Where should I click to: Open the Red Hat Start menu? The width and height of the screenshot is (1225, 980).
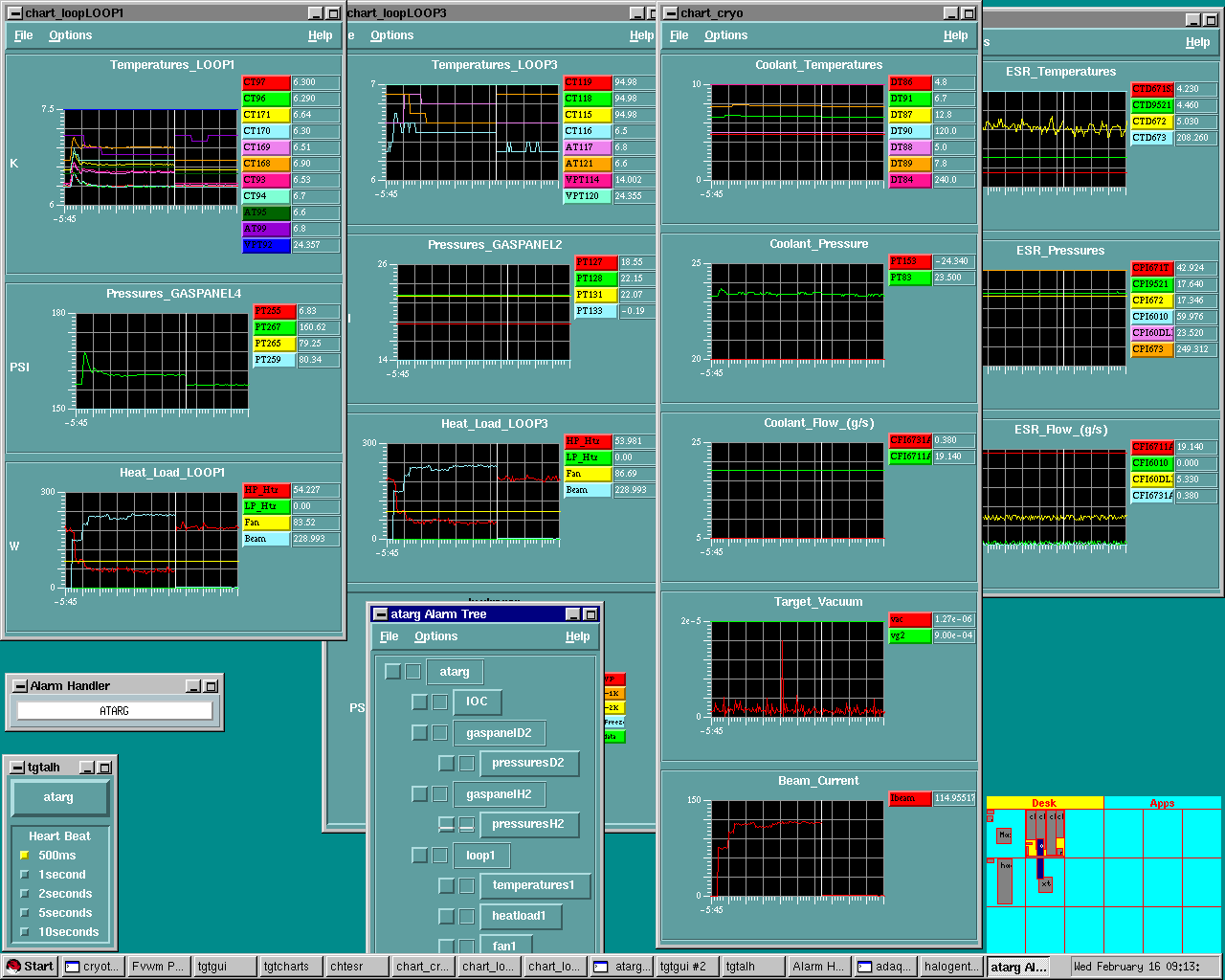click(29, 967)
